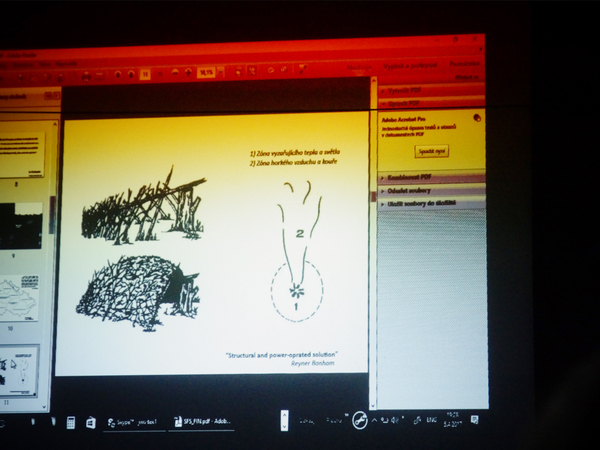Open the zoom percentage dropdown in toolbar
Screen dimensions: 600x450
[207, 72]
